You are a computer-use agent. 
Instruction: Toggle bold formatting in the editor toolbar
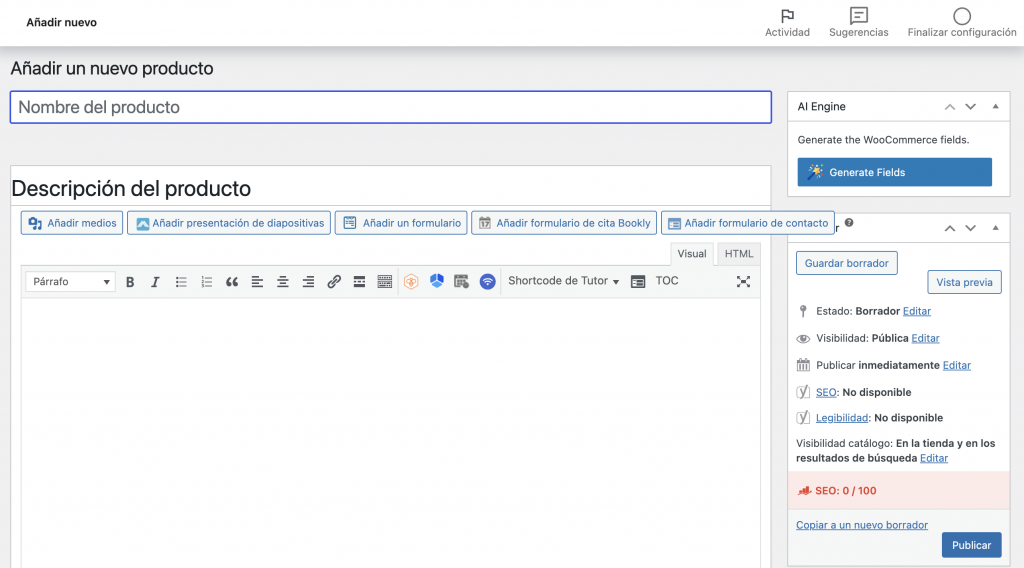tap(130, 282)
